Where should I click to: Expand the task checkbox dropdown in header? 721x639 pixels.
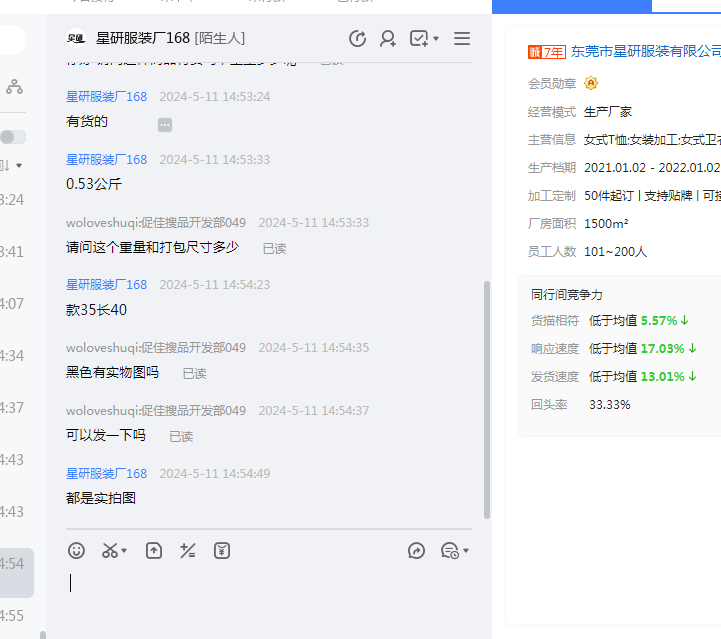437,40
